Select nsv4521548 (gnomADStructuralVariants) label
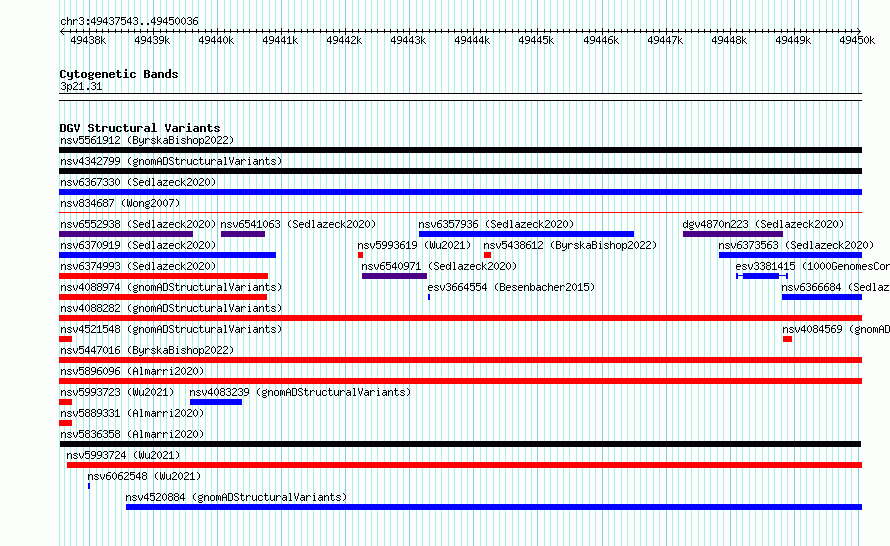The image size is (890, 546). [171, 329]
